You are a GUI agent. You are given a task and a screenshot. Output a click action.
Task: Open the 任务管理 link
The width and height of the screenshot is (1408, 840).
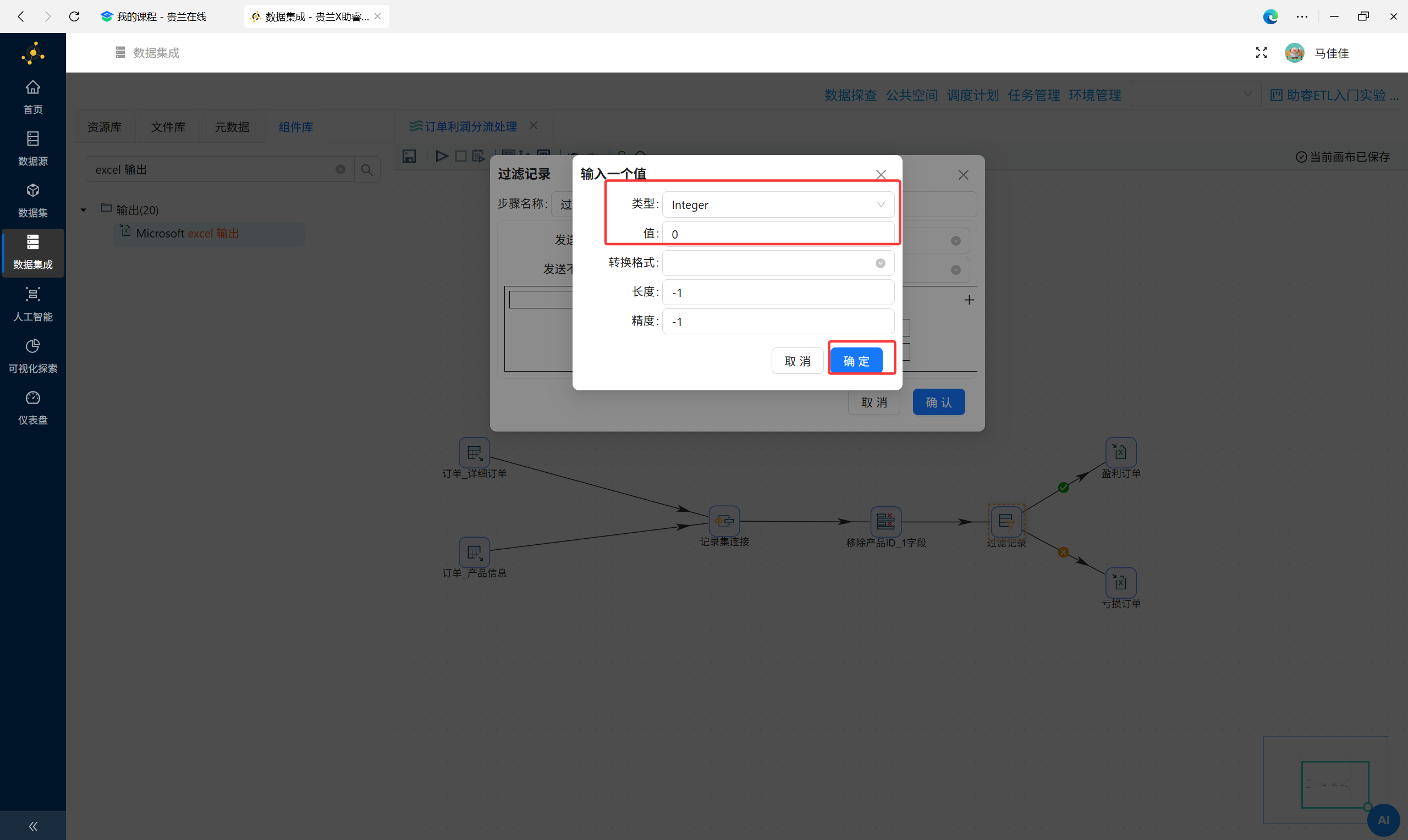[1034, 95]
